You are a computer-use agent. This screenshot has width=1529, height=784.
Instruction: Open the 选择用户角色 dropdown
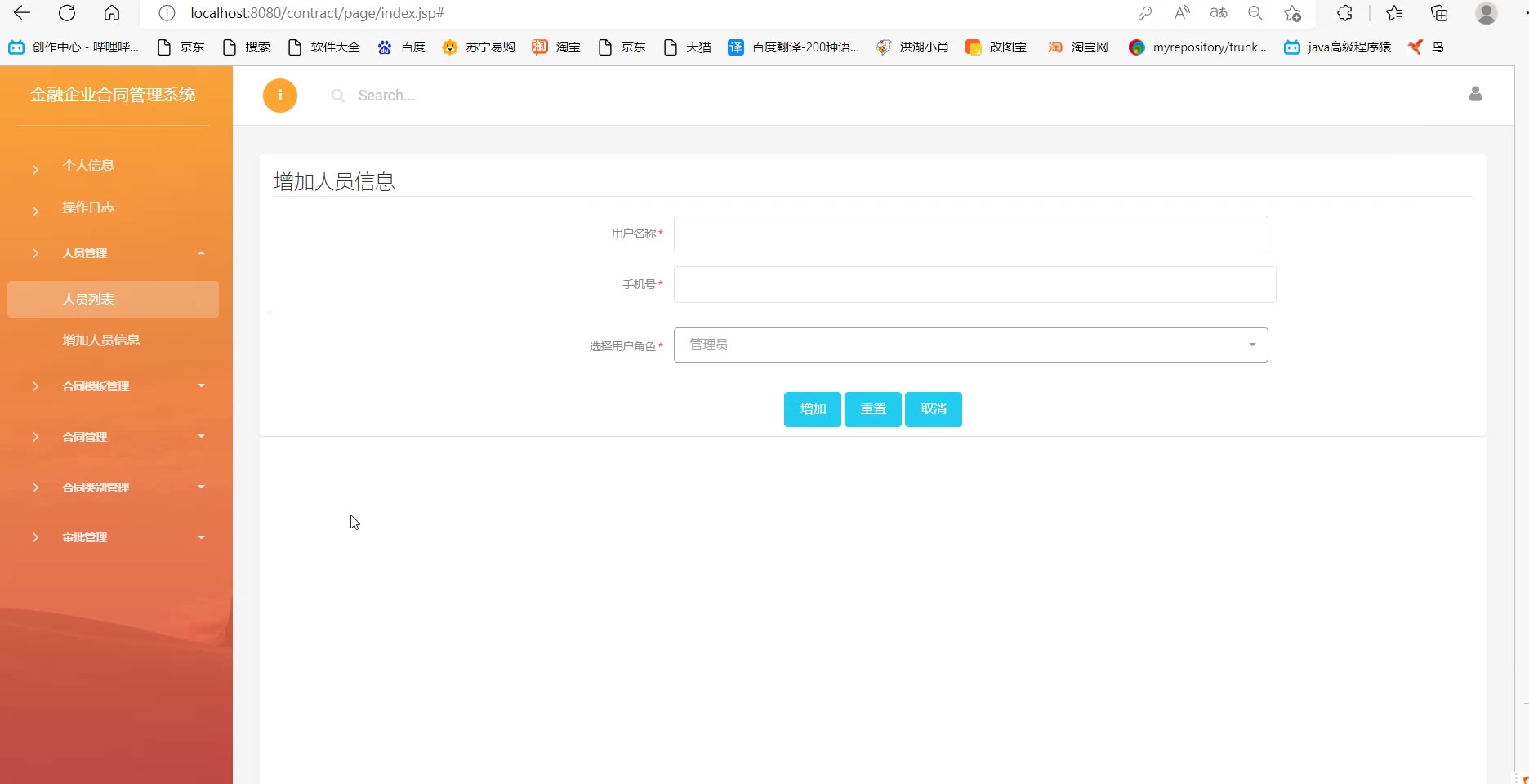pos(971,345)
